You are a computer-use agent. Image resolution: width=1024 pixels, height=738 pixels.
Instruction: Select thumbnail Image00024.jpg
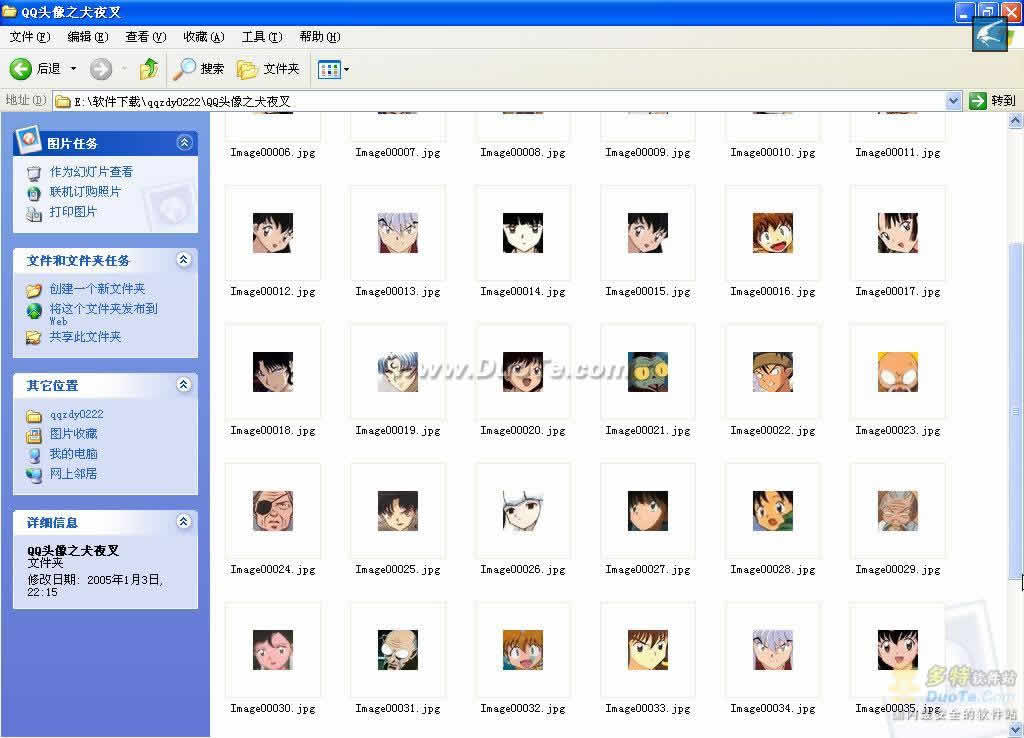[273, 511]
